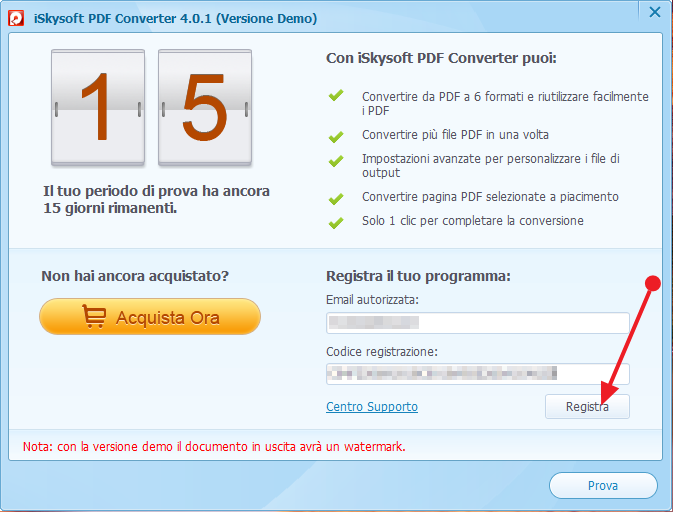Image resolution: width=673 pixels, height=512 pixels.
Task: Click the Acquista Ora purchase button
Action: tap(150, 317)
